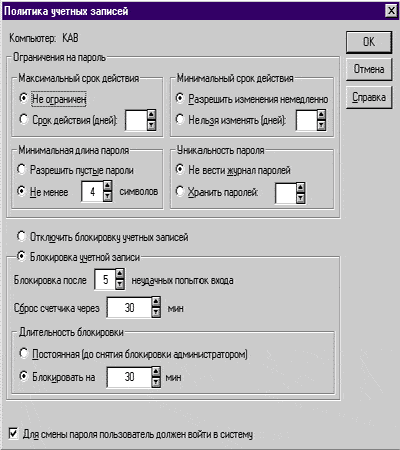Decrease stored passwords count down arrow
This screenshot has height=450, width=400.
coord(300,198)
